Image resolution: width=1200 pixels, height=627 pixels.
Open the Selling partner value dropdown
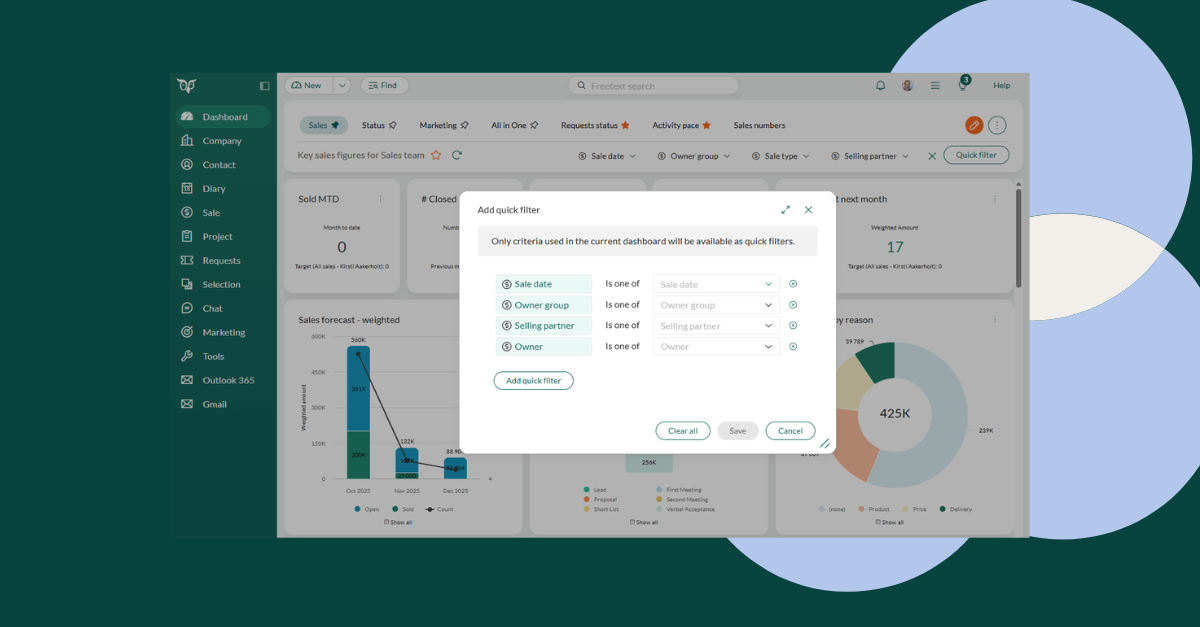click(716, 326)
